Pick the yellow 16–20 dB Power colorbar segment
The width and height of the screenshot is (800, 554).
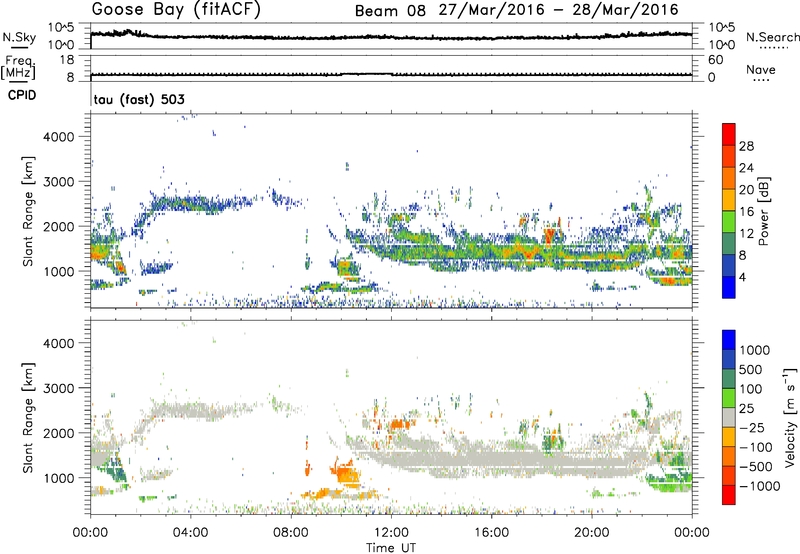729,200
